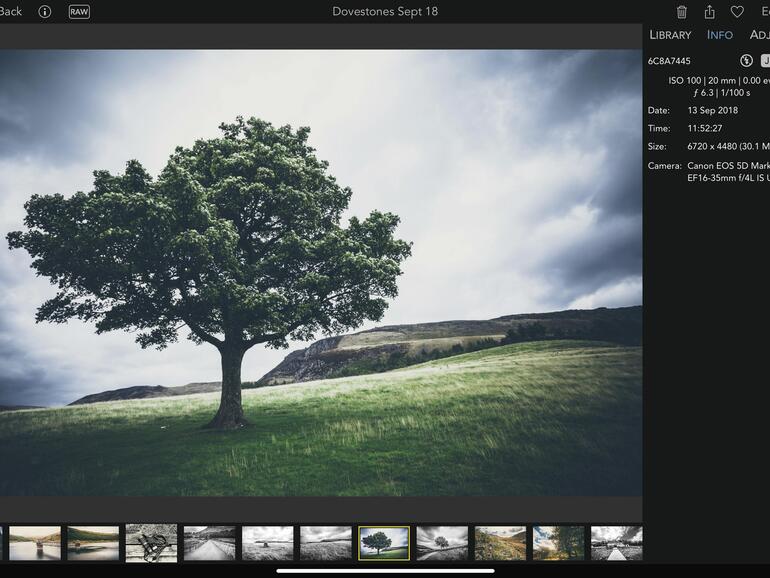
Task: Delete photo with the trash icon
Action: pyautogui.click(x=682, y=12)
